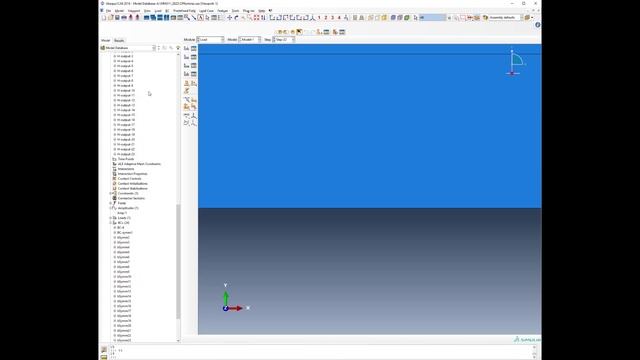Show the command line interface icon
Viewport: 640px width, 360px height.
[104, 358]
